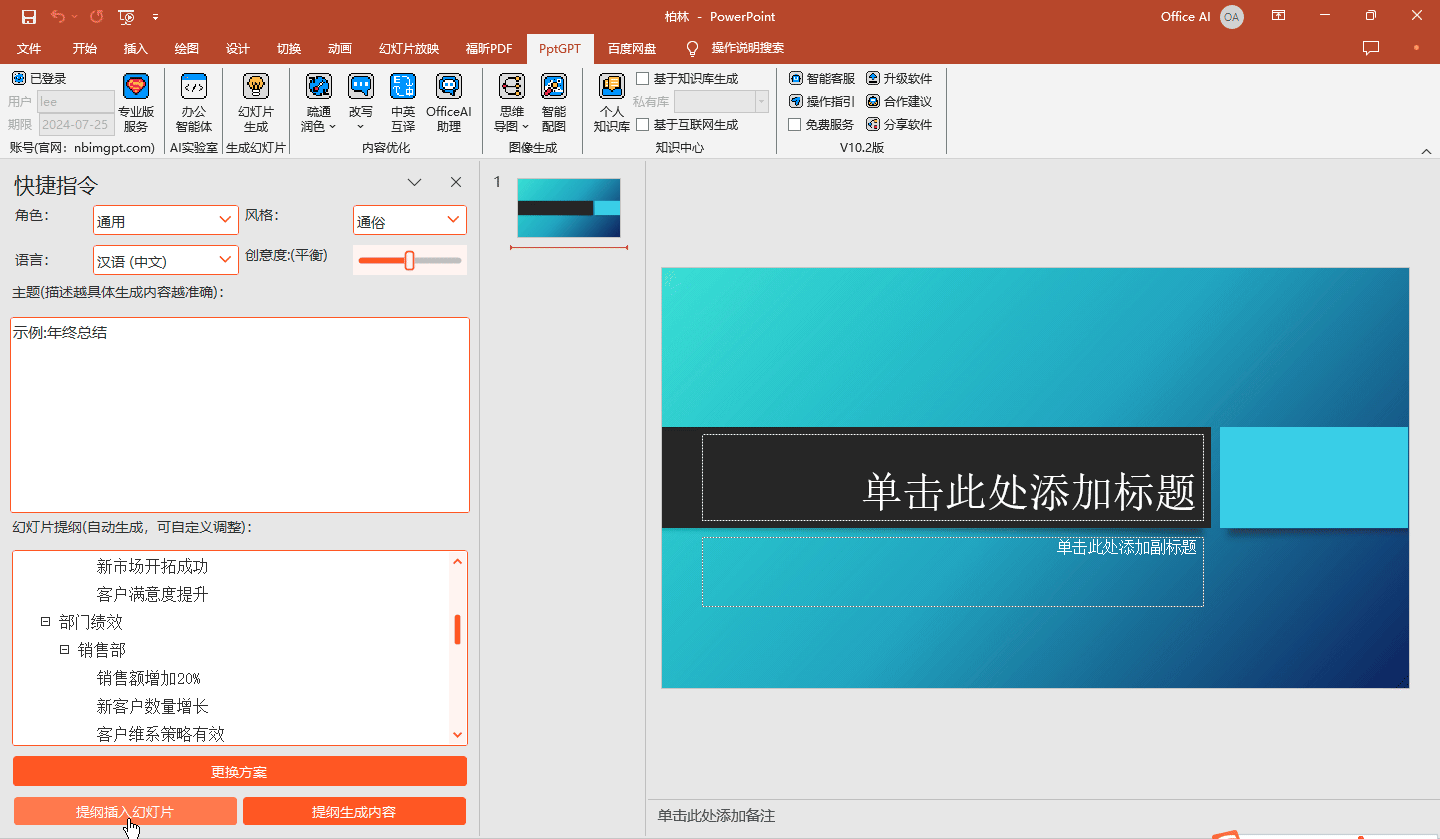Open Ribbon Display Options icon
Image resolution: width=1440 pixels, height=839 pixels.
tap(1278, 16)
